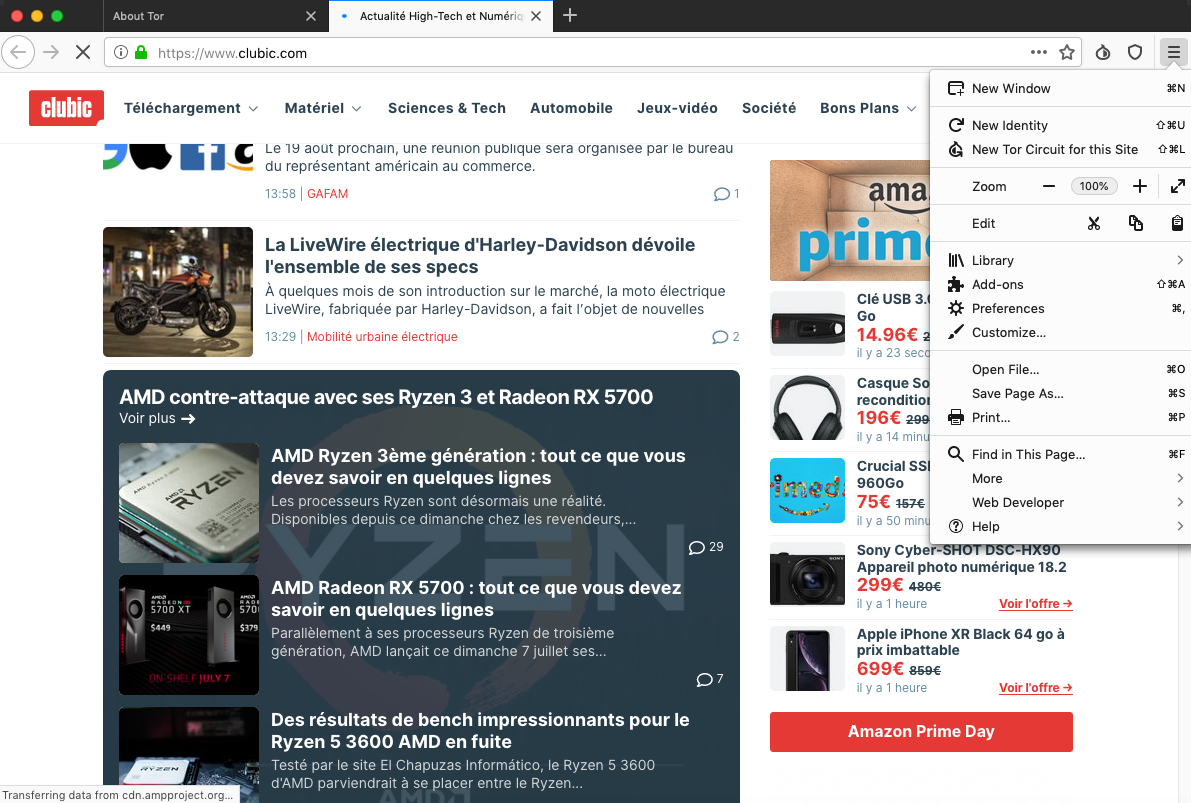Open the 7 comments on Radeon article
Image resolution: width=1191 pixels, height=803 pixels.
coord(709,678)
